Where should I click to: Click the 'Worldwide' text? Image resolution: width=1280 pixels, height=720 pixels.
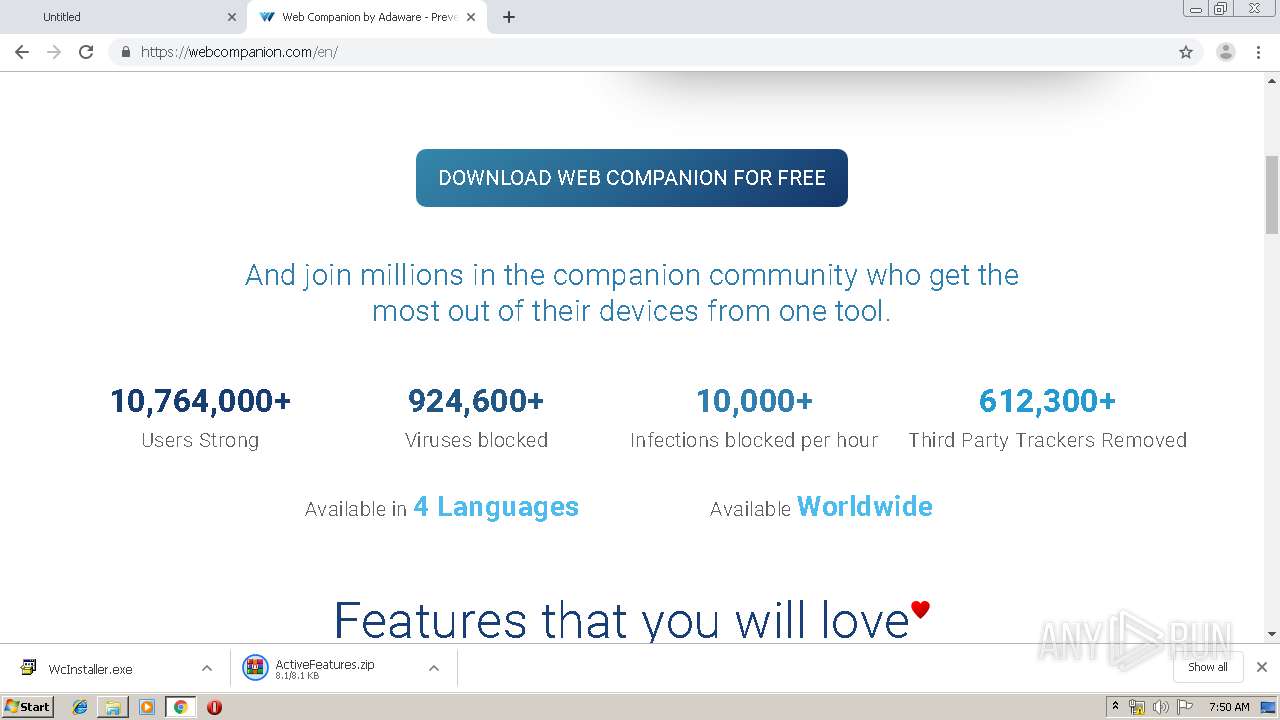(x=864, y=507)
